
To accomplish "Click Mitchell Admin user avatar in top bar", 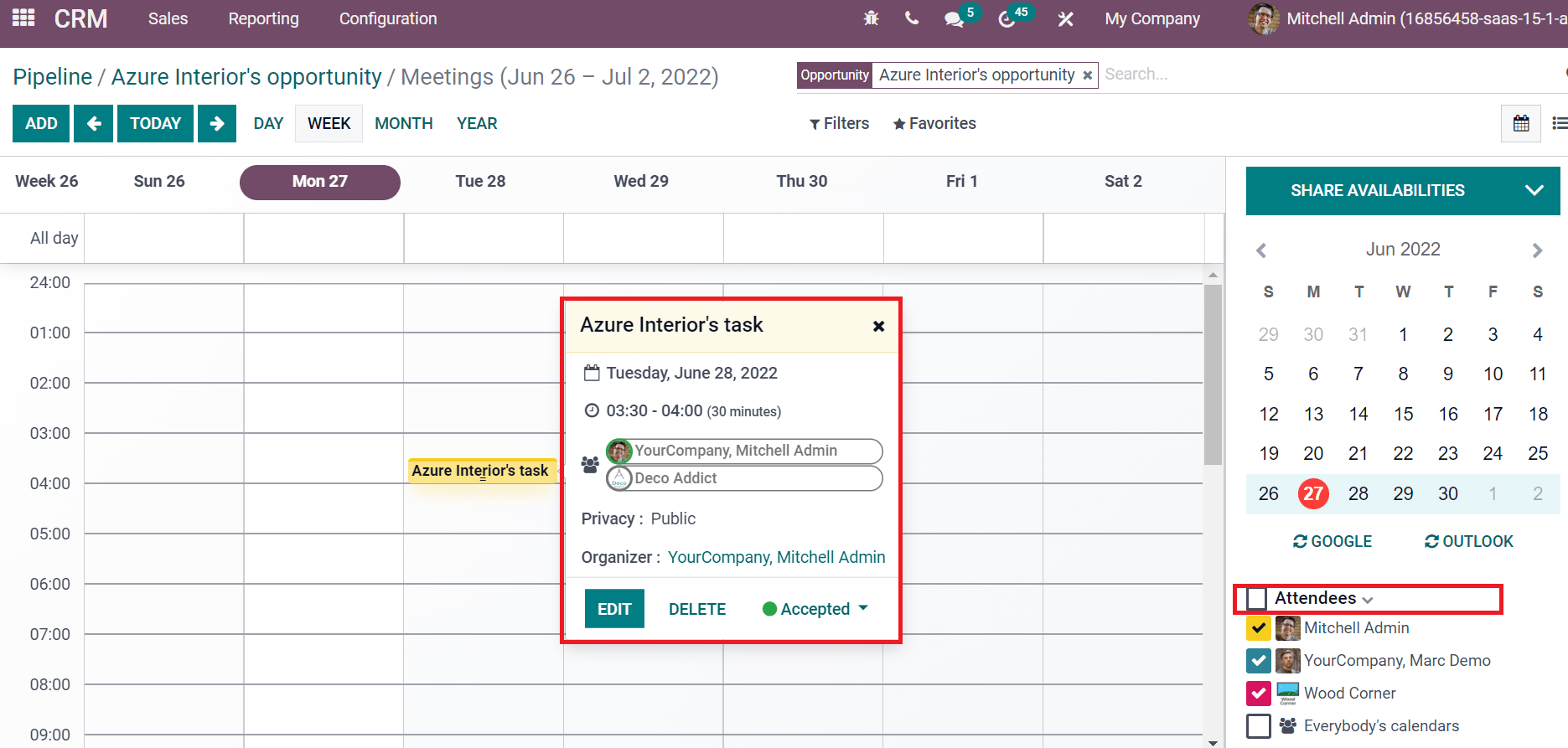I will [x=1263, y=18].
